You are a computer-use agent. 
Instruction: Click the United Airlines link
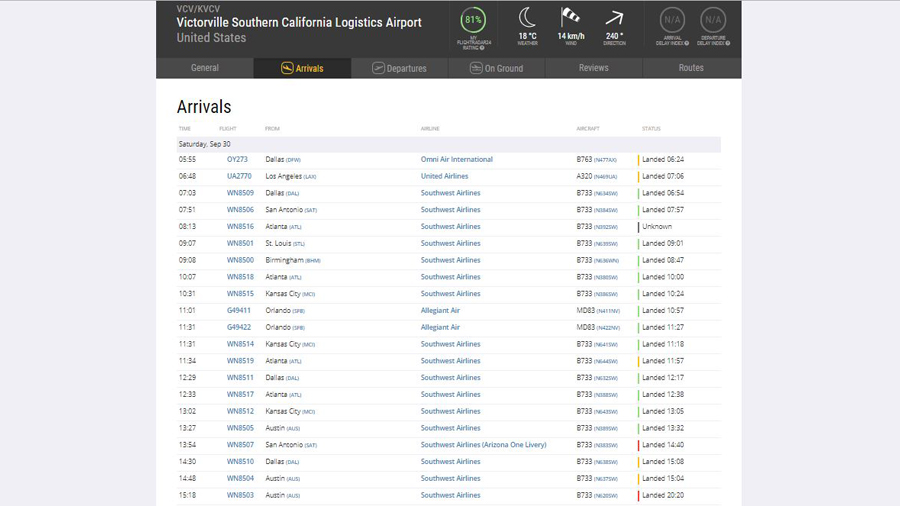point(444,176)
